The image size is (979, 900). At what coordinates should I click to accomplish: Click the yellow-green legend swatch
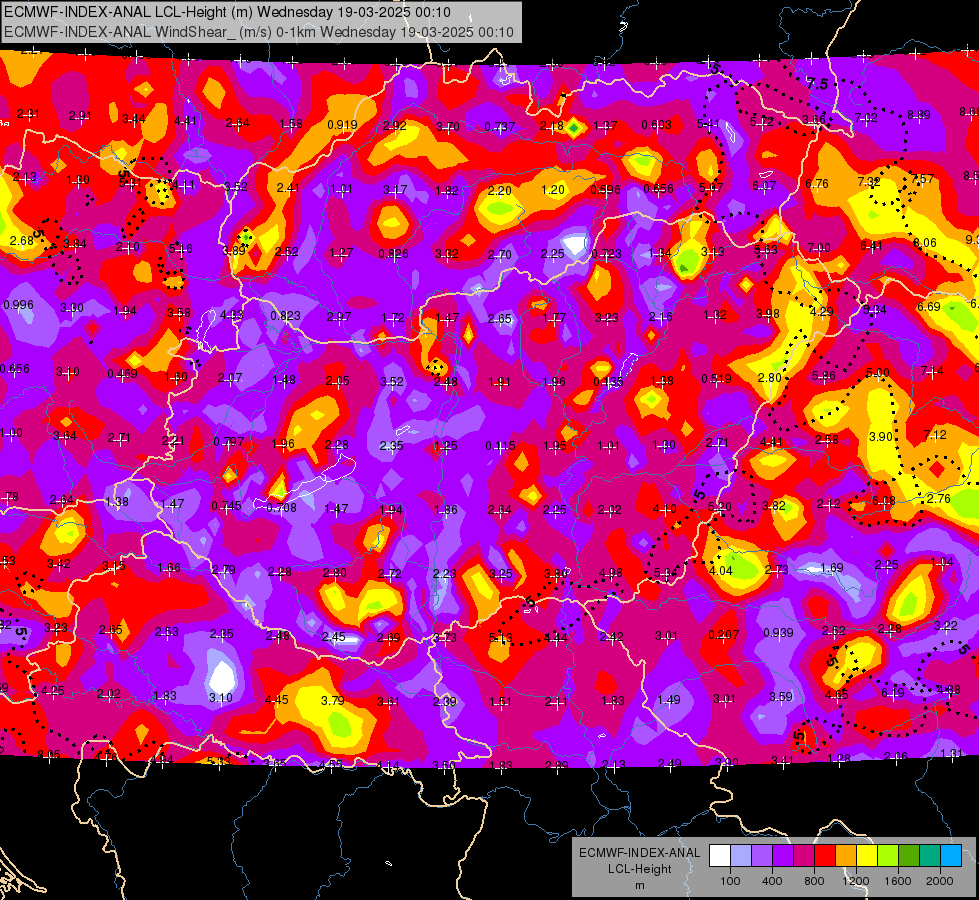[x=887, y=856]
